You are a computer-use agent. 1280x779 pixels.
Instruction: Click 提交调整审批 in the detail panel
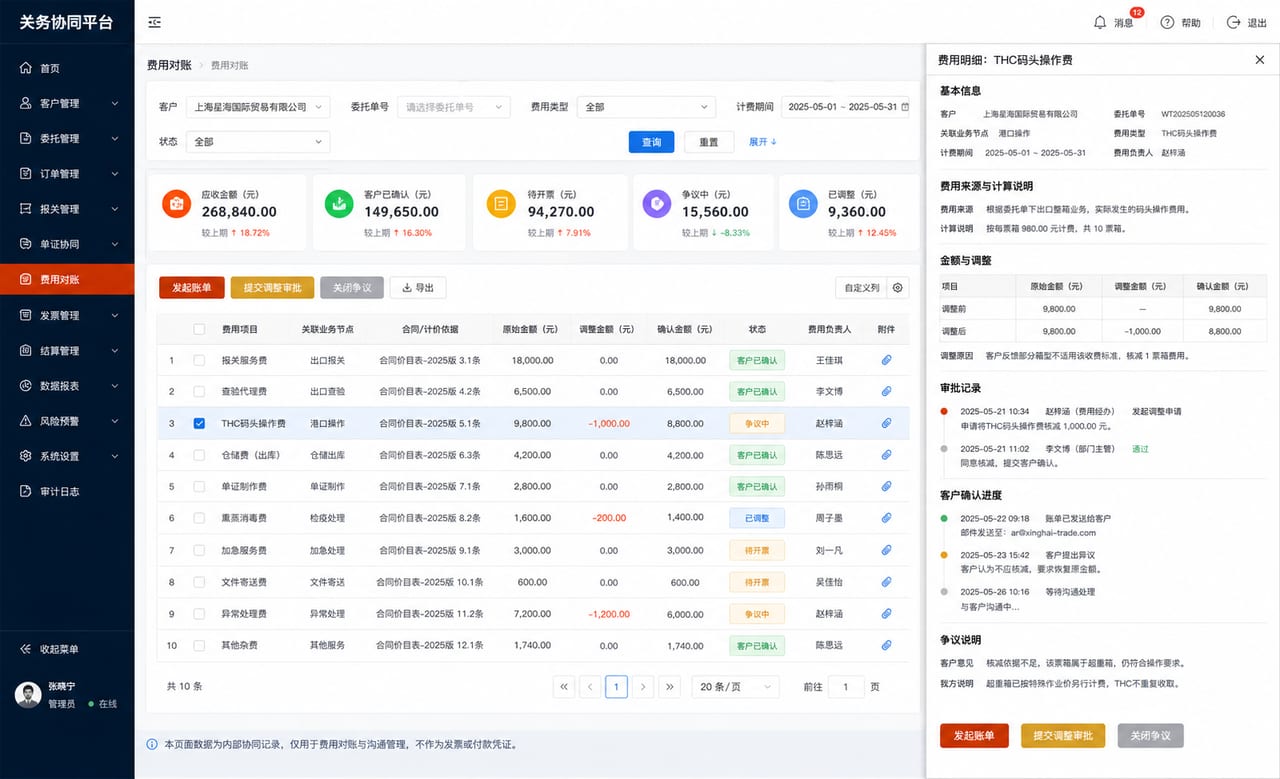pyautogui.click(x=1063, y=735)
